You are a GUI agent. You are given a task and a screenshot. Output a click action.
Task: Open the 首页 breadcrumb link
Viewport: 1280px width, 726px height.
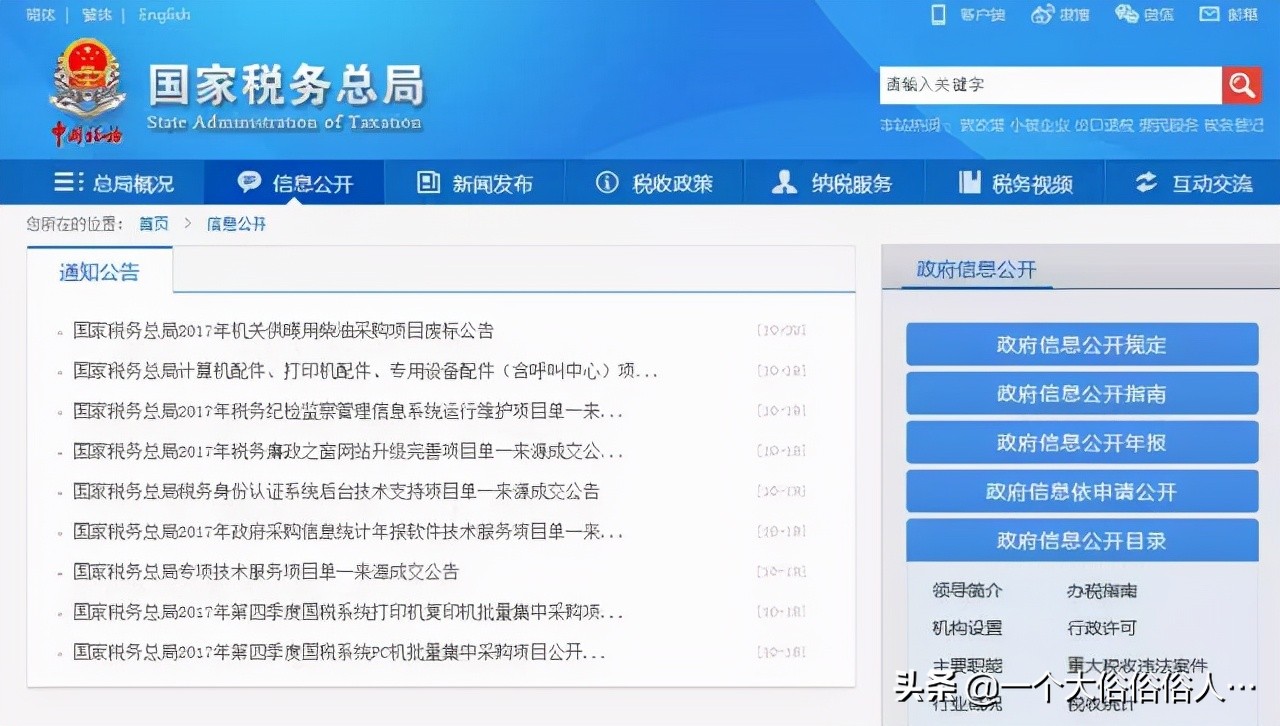[153, 223]
